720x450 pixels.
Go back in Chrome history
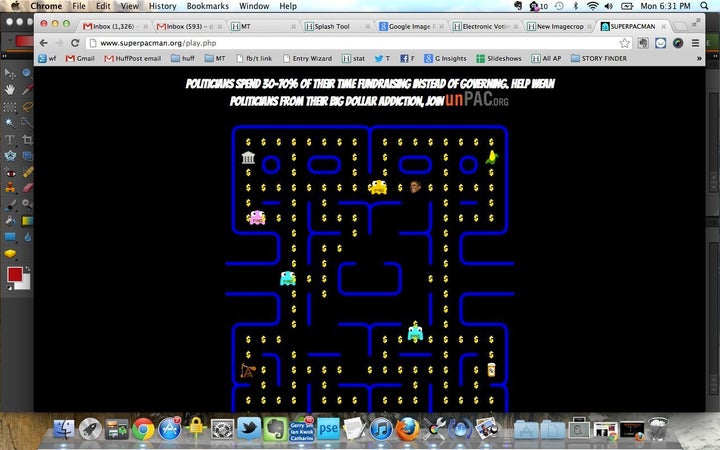coord(44,43)
